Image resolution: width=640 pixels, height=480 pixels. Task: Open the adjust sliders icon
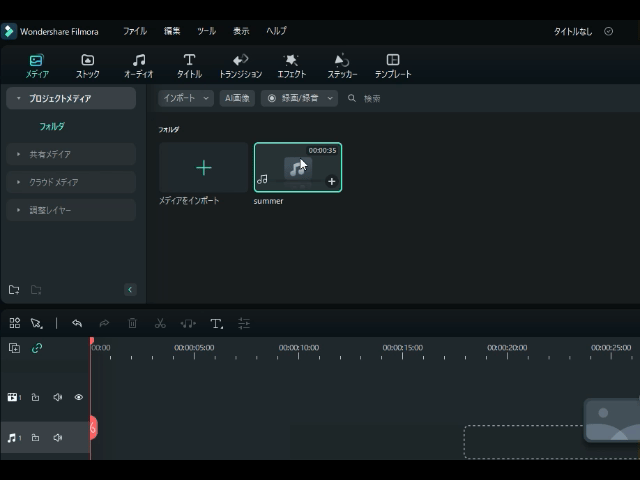[x=244, y=323]
